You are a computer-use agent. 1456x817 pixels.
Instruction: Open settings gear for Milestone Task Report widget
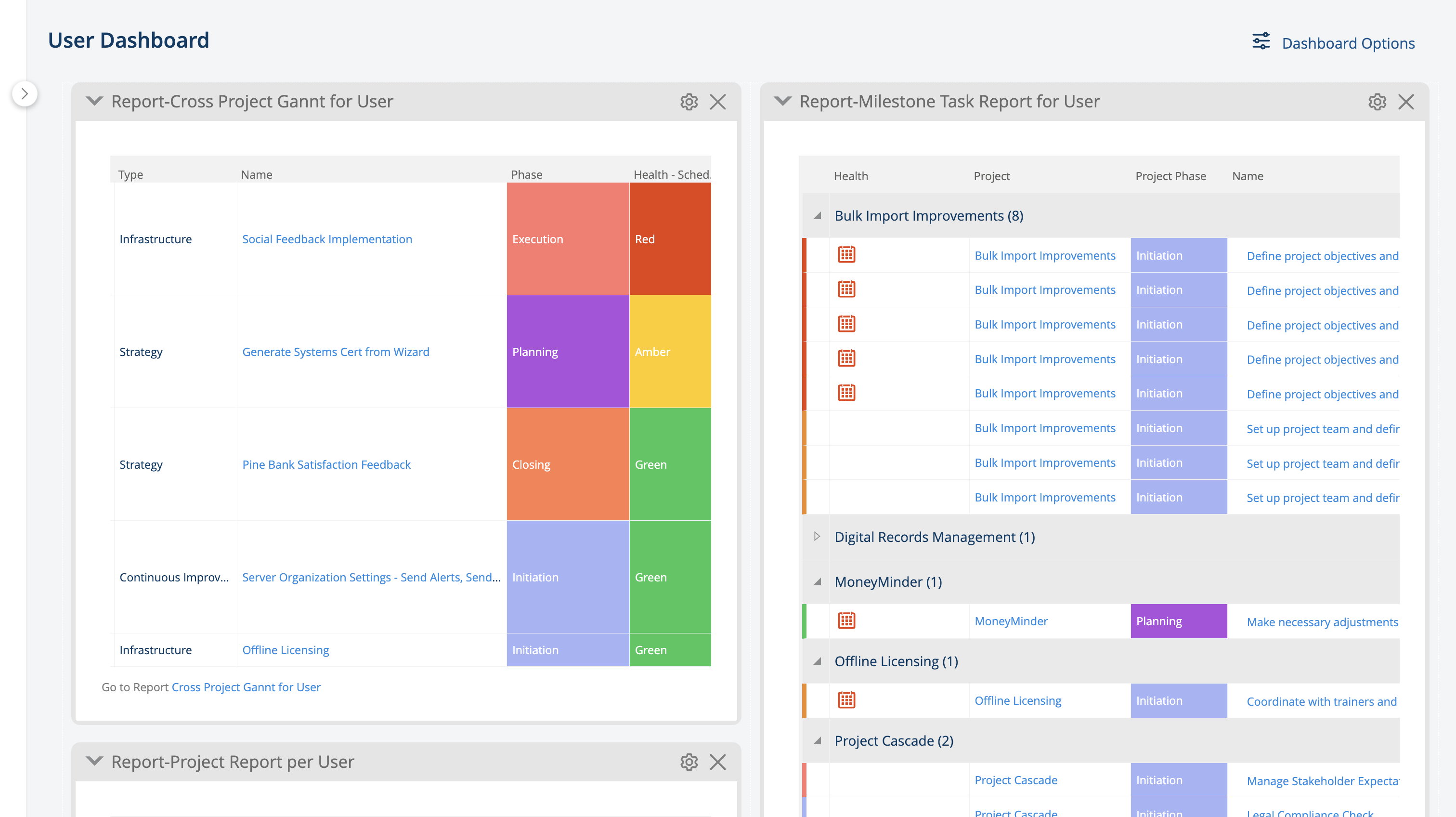1377,102
